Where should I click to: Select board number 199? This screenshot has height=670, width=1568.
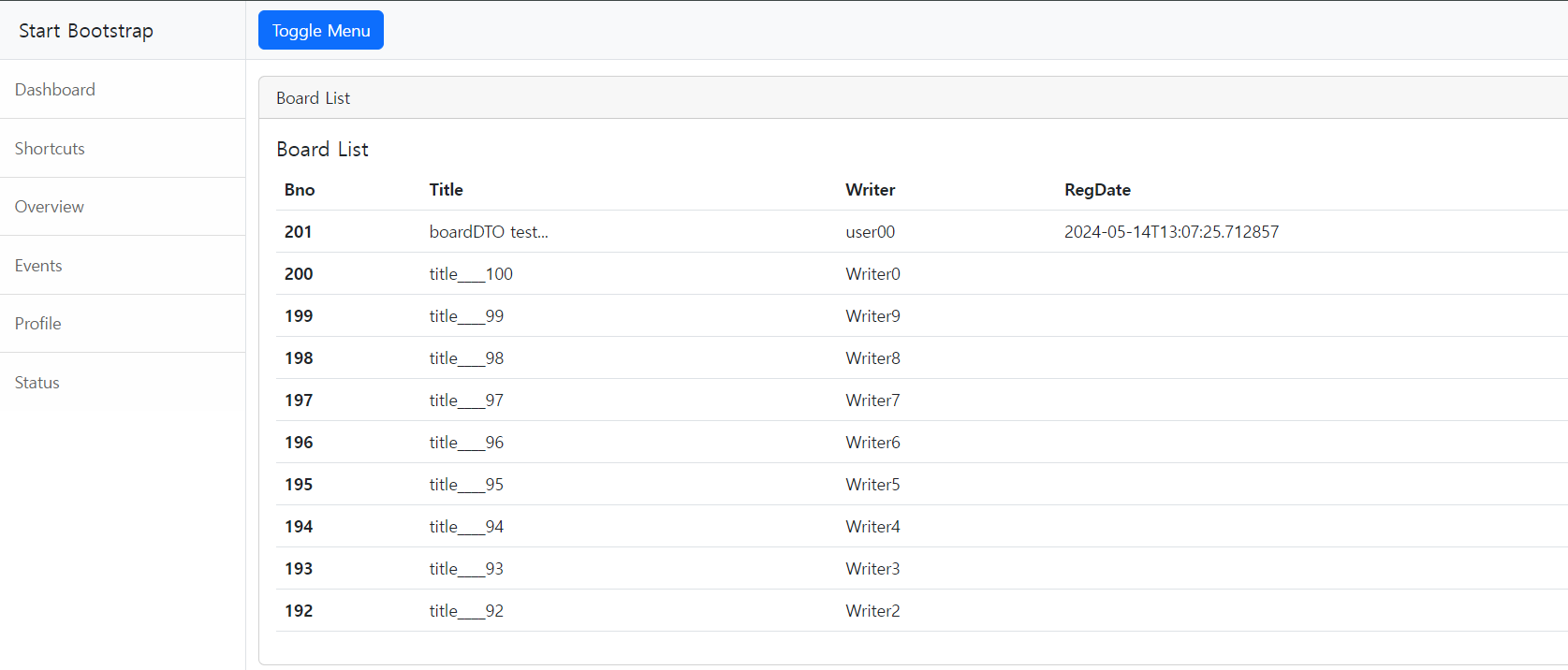(299, 316)
